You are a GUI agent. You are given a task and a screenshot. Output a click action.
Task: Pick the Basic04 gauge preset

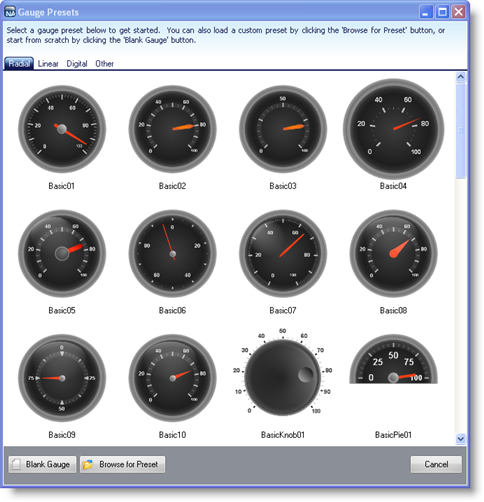click(394, 128)
